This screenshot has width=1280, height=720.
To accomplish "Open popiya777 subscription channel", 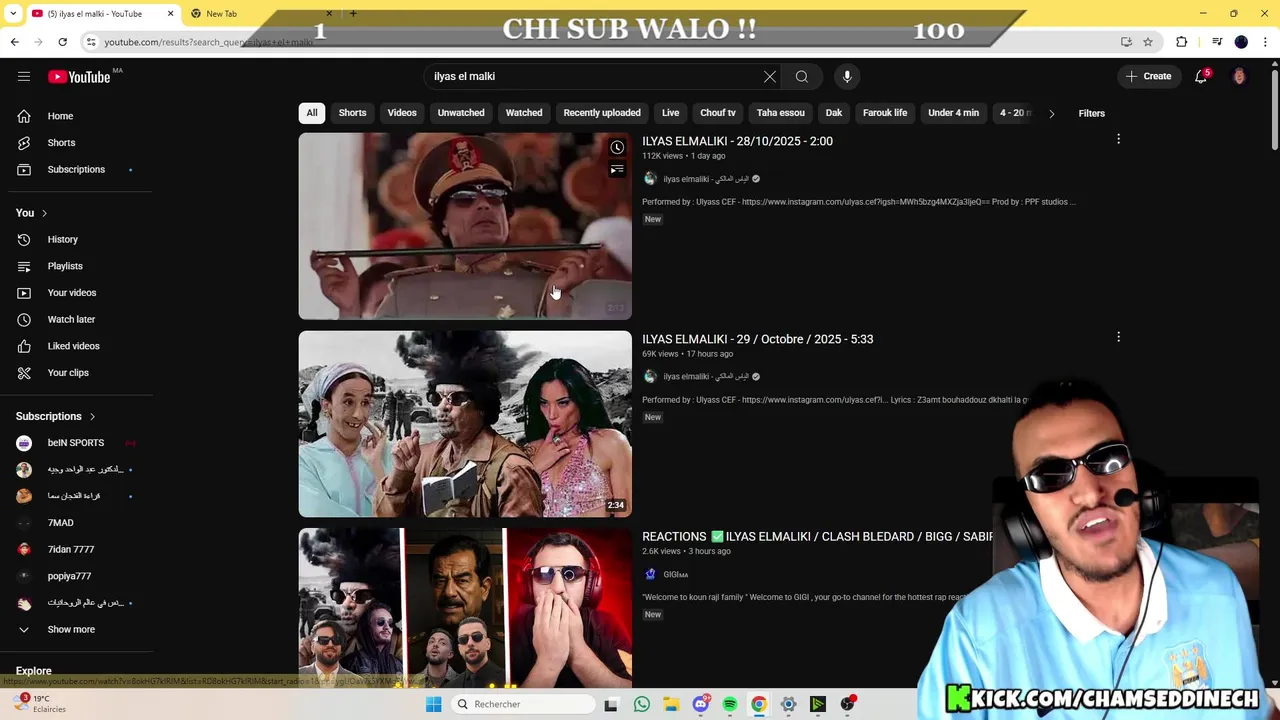I will 70,576.
